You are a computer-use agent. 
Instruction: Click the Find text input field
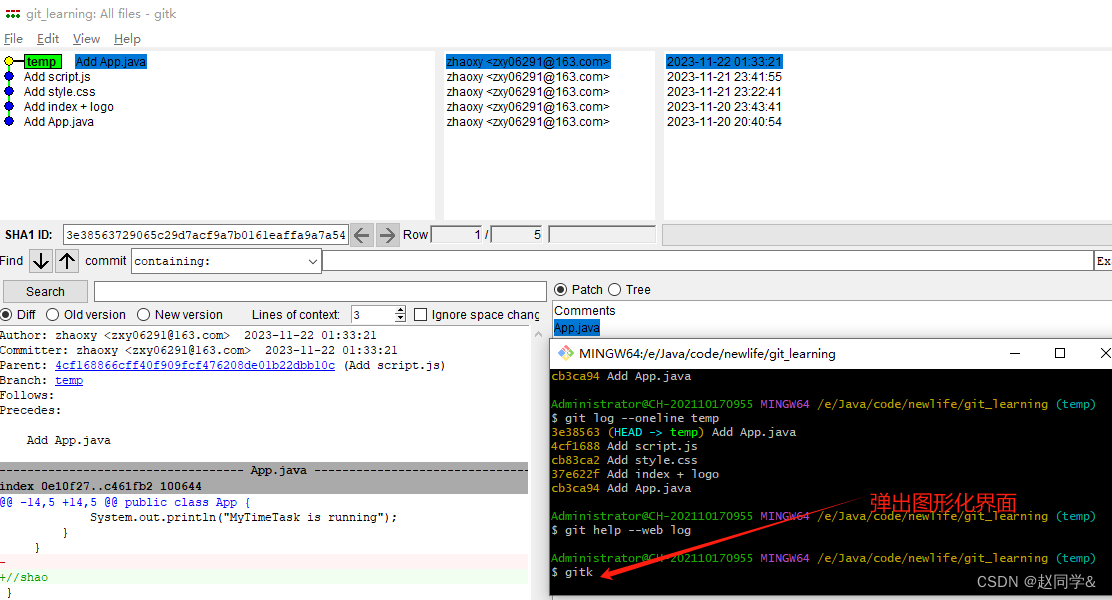click(707, 261)
